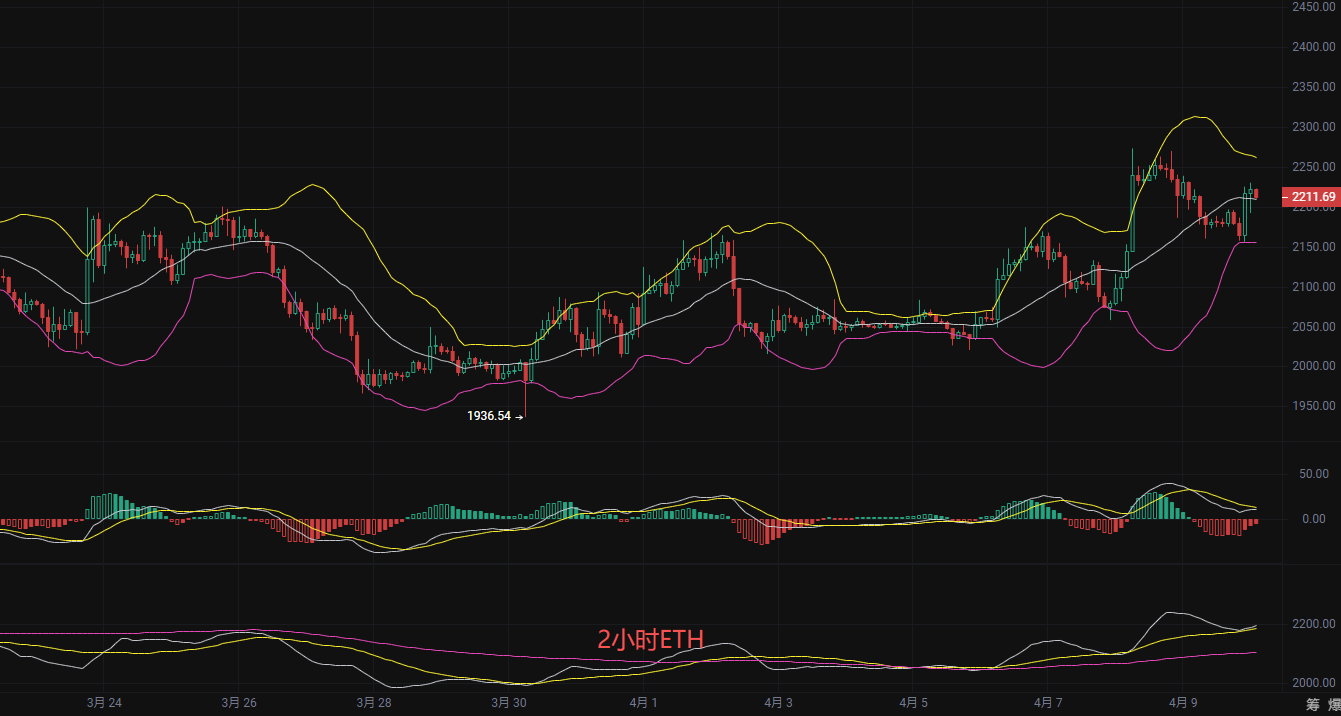Viewport: 1341px width, 716px height.
Task: Open the 爆 panel button at bottom right
Action: point(1334,703)
